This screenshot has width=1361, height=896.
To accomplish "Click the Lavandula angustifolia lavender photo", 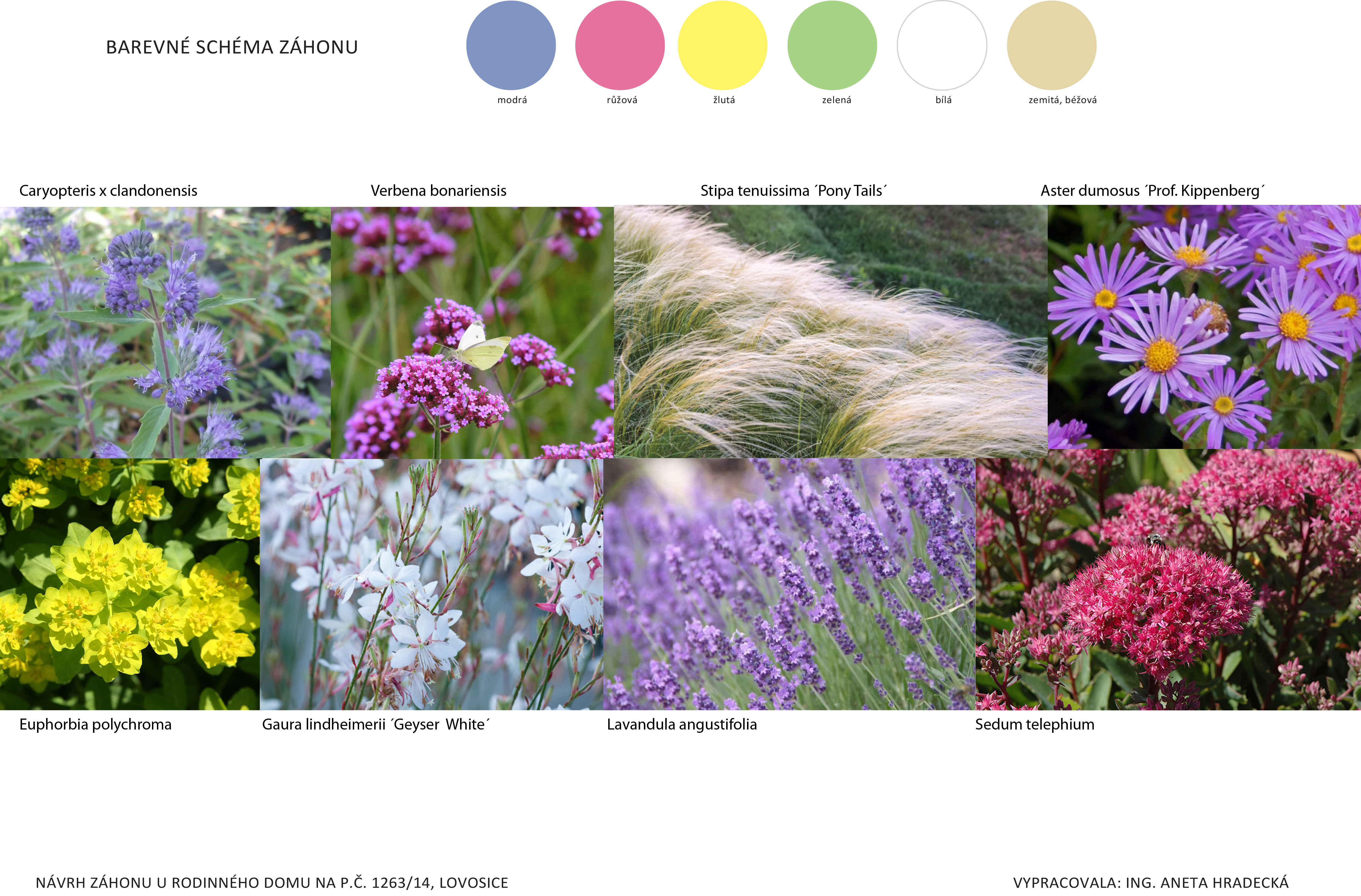I will [789, 584].
